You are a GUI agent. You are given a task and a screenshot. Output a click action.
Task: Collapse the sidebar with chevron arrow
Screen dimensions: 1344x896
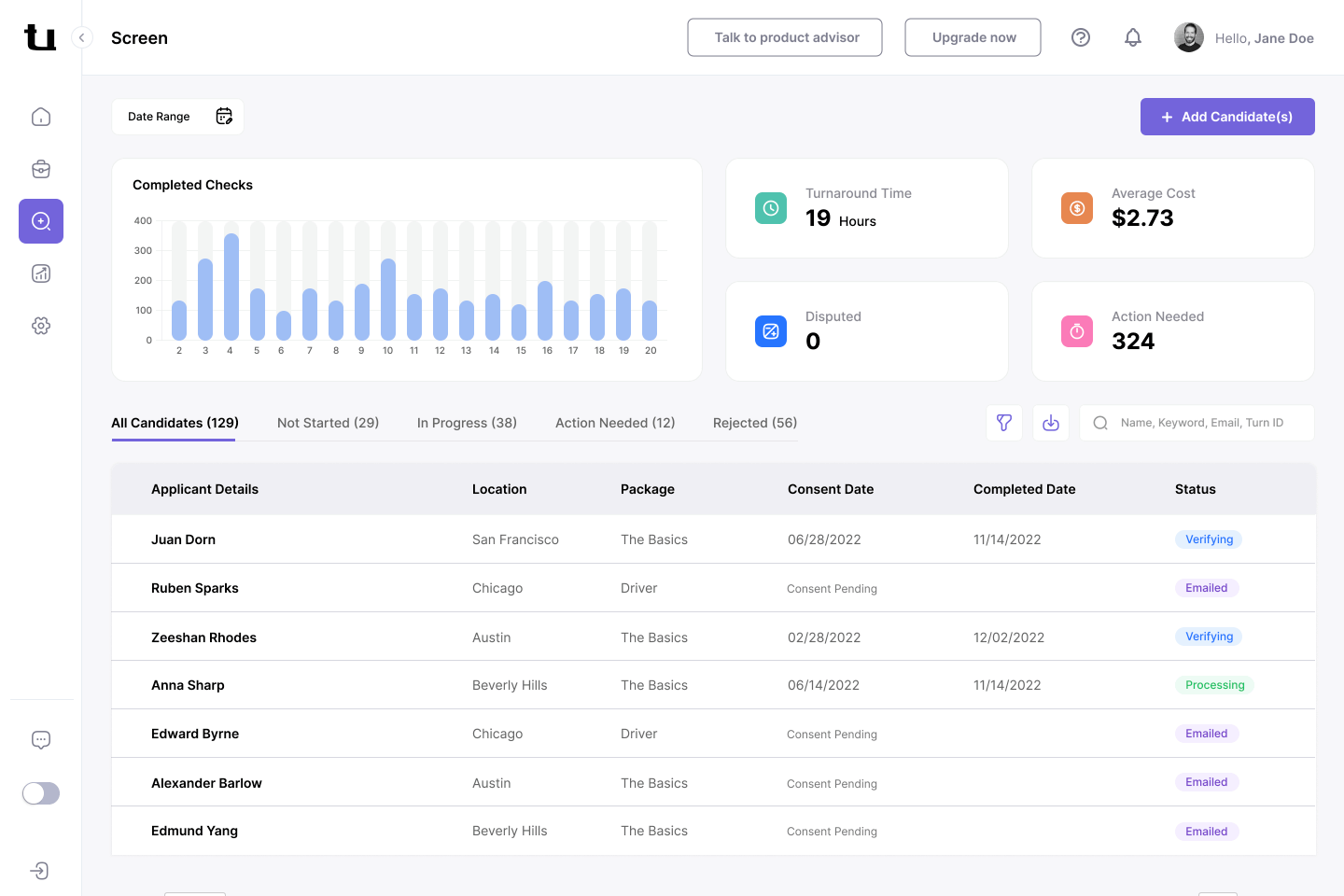tap(82, 37)
